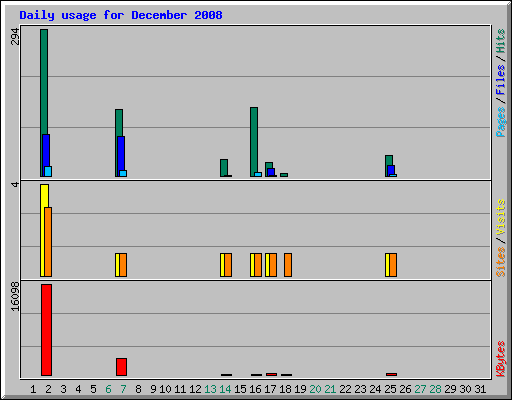Screen dimensions: 512x400
Task: Click the Visits legend label
Action: pyautogui.click(x=500, y=217)
